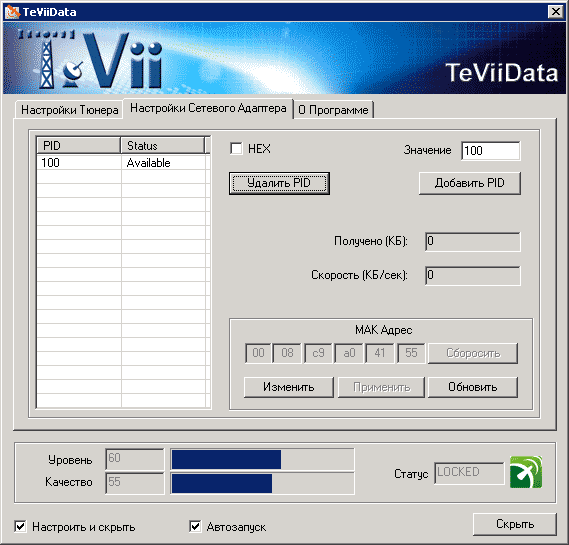569x545 pixels.
Task: Enable the HEX checkbox
Action: tap(236, 149)
